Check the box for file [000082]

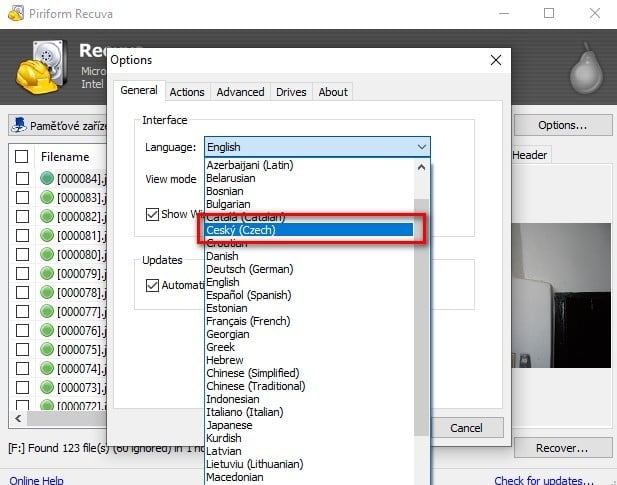22,216
